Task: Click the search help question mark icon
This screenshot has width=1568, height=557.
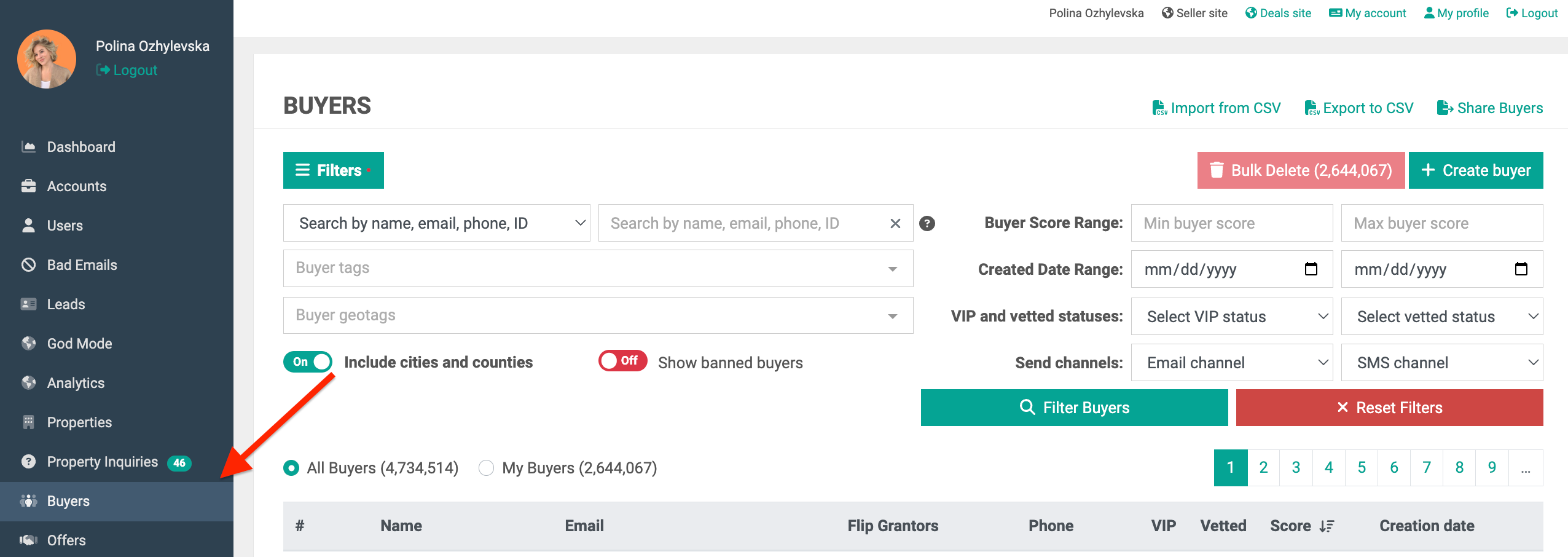Action: click(927, 223)
